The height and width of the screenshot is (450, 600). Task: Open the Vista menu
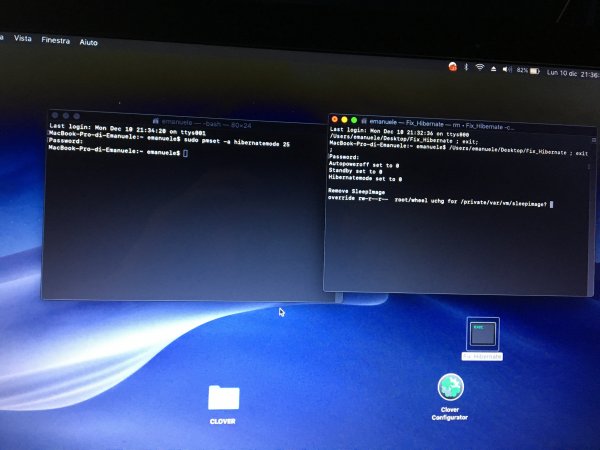tap(23, 38)
